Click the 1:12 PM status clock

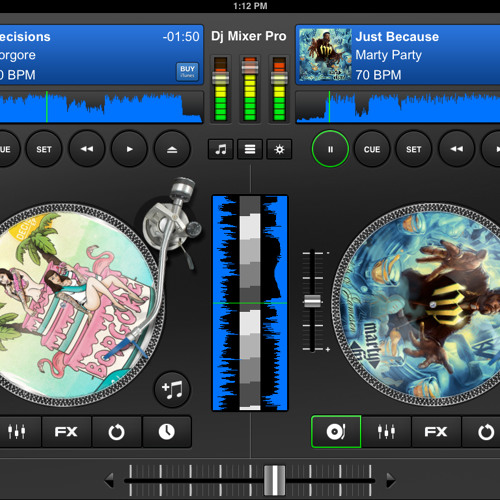250,6
